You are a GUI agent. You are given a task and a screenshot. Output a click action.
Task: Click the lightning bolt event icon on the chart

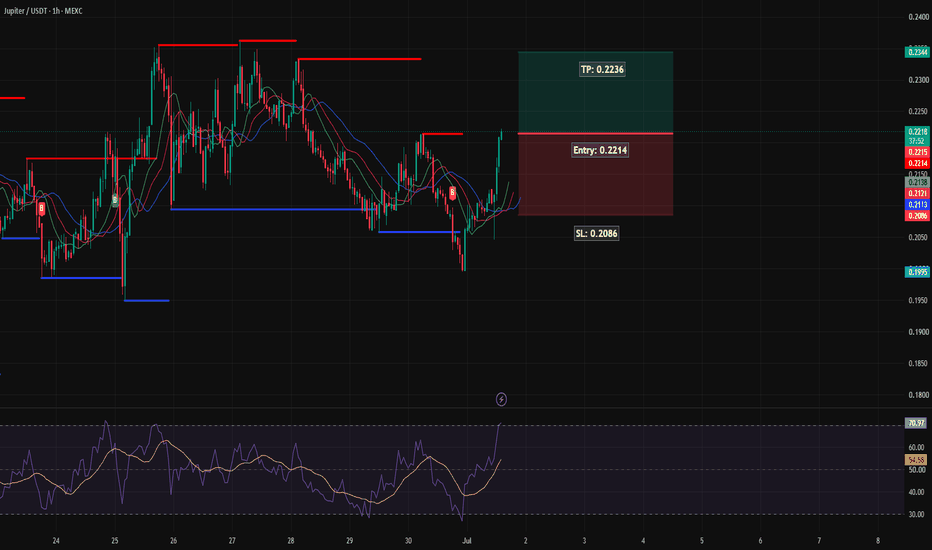pos(501,399)
